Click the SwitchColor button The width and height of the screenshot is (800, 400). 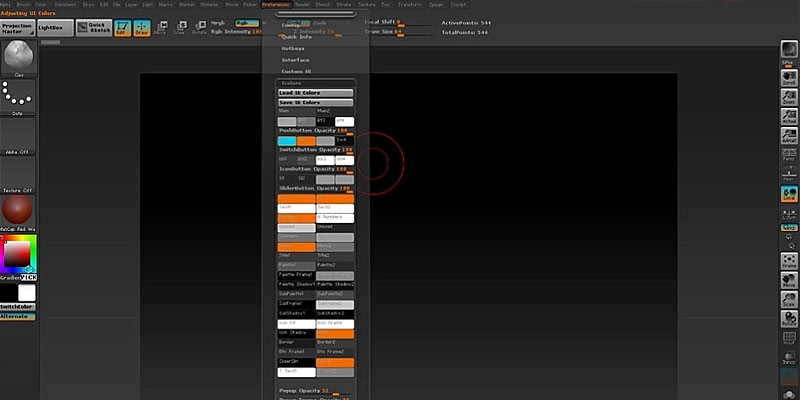point(18,307)
